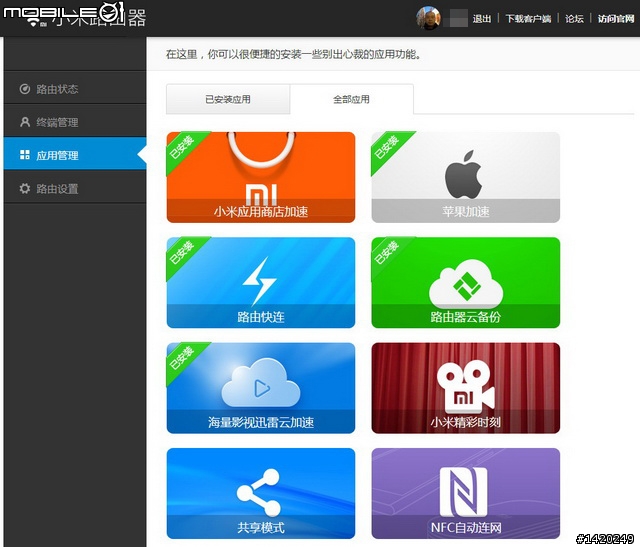Open the 海量影视迅雷云加速 app tile
This screenshot has height=547, width=640.
coord(261,388)
